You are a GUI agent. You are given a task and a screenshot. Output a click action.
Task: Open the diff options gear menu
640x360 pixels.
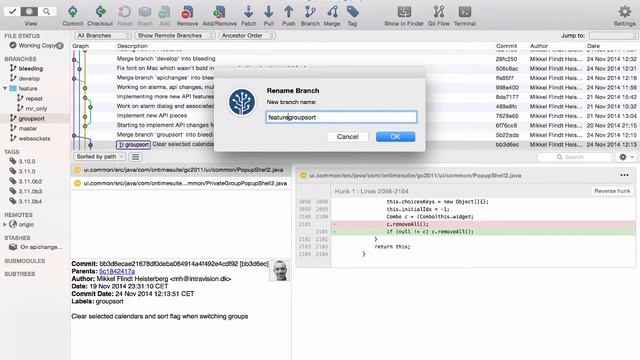(x=626, y=157)
